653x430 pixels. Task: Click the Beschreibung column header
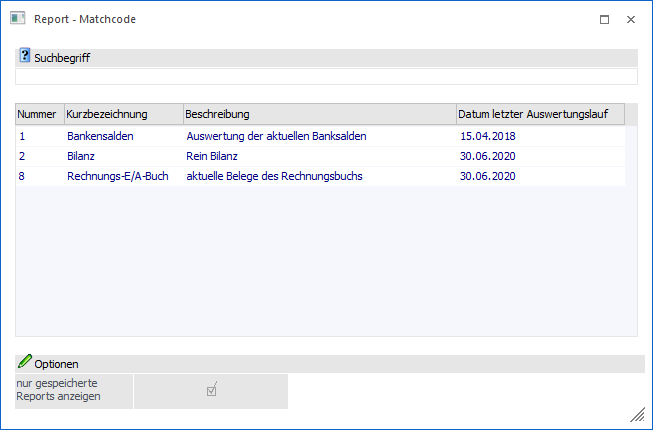pyautogui.click(x=217, y=114)
